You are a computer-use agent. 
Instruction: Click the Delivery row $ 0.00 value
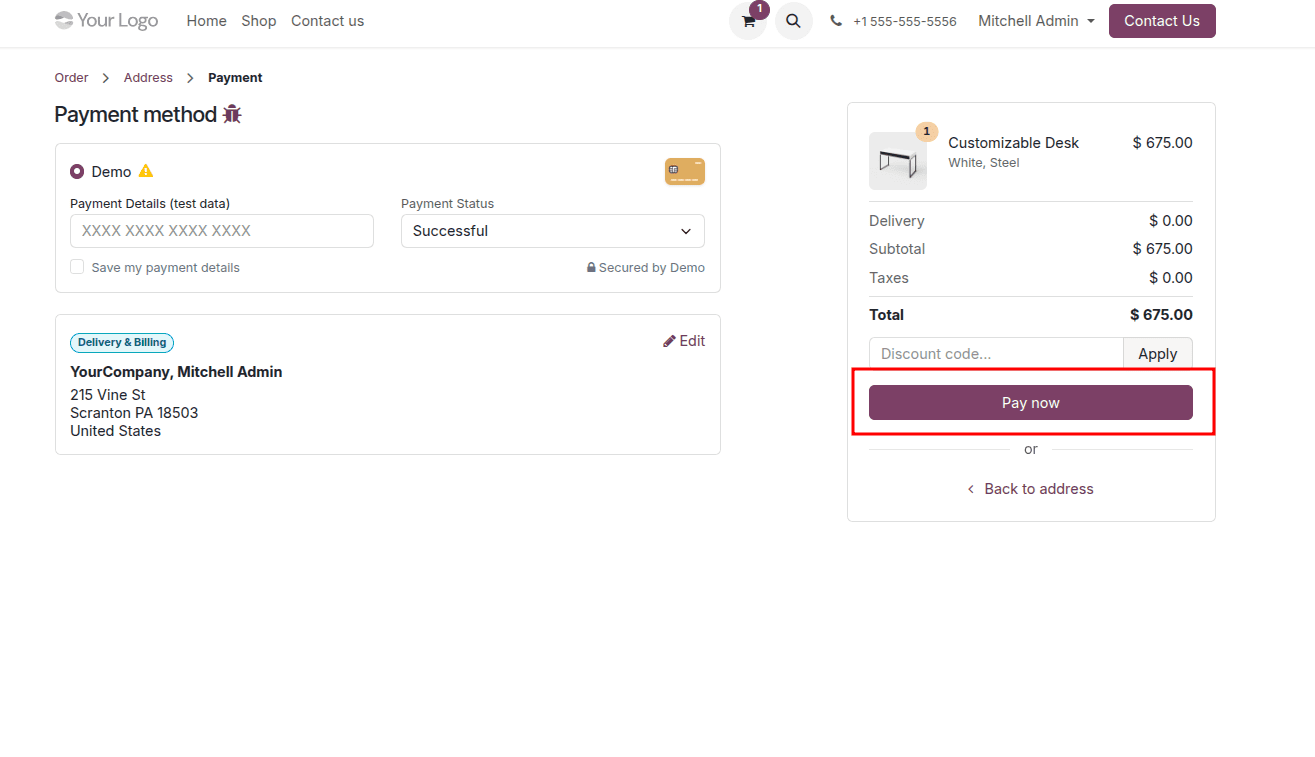point(1171,221)
